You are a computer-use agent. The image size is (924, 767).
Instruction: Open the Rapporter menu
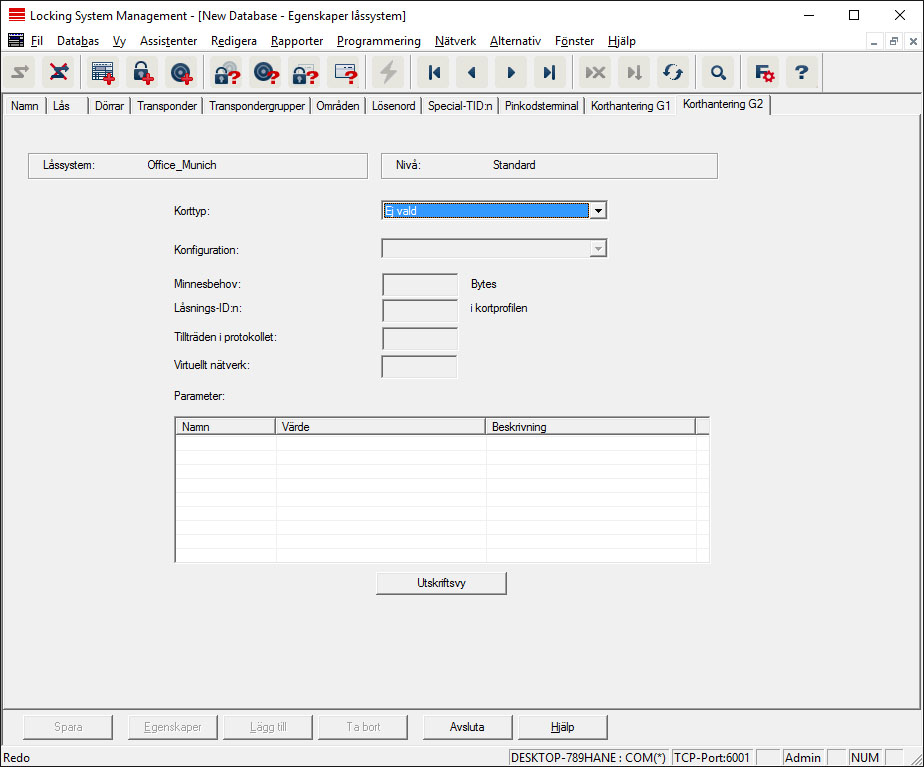pos(297,41)
